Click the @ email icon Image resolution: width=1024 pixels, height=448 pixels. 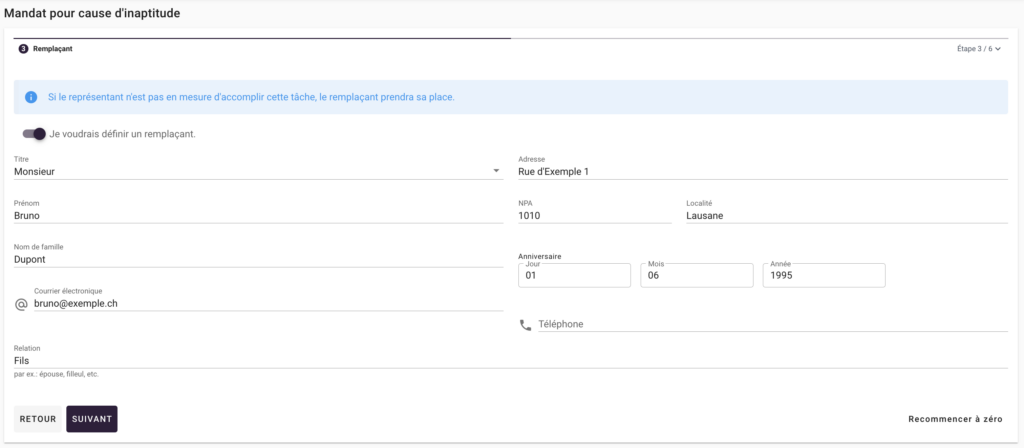(21, 303)
